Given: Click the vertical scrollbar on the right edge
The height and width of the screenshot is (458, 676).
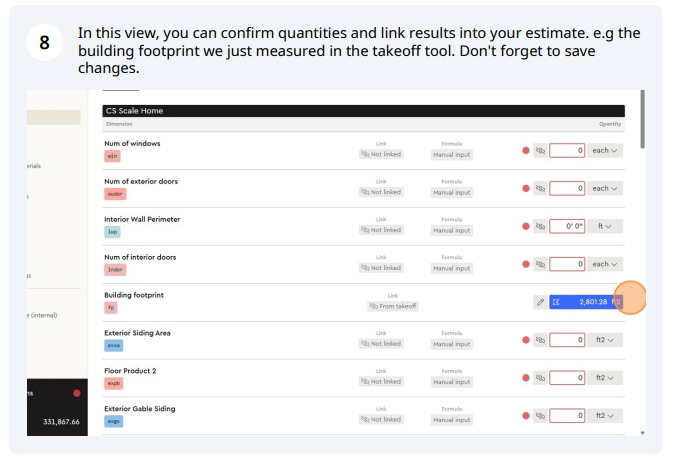Looking at the screenshot, I should (x=642, y=119).
